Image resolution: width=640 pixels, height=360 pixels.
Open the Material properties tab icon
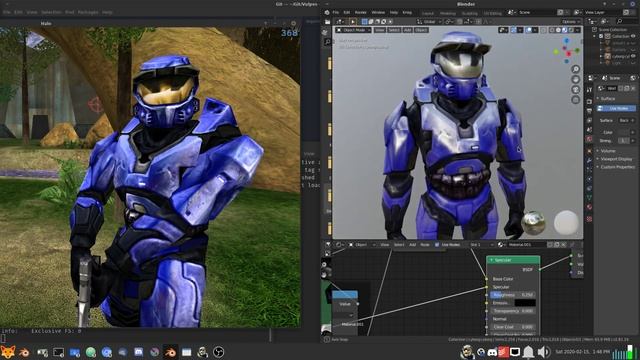589,207
